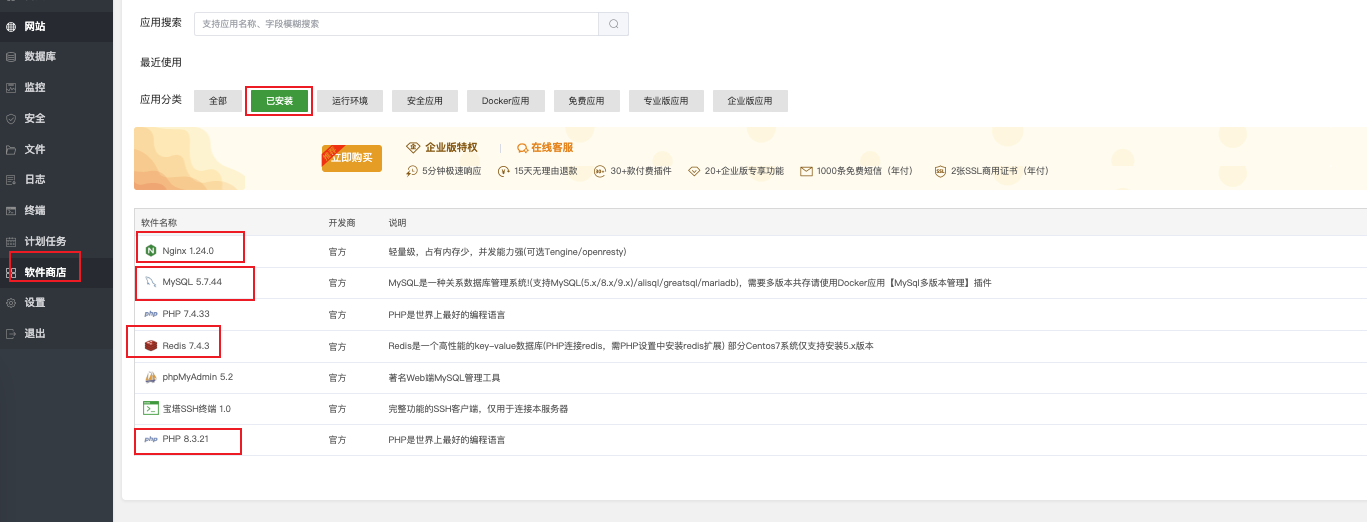This screenshot has width=1367, height=522.
Task: Click the 2张SSL商用证书 icon
Action: click(940, 171)
